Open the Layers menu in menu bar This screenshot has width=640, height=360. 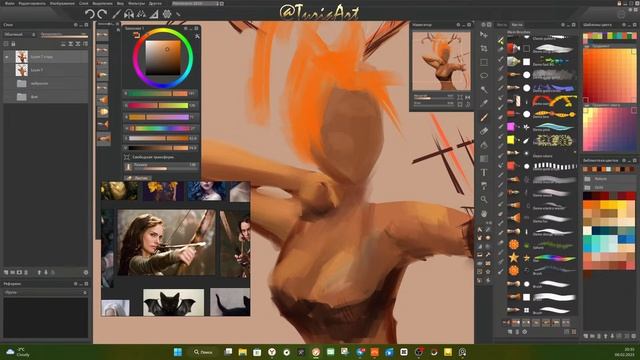[84, 3]
